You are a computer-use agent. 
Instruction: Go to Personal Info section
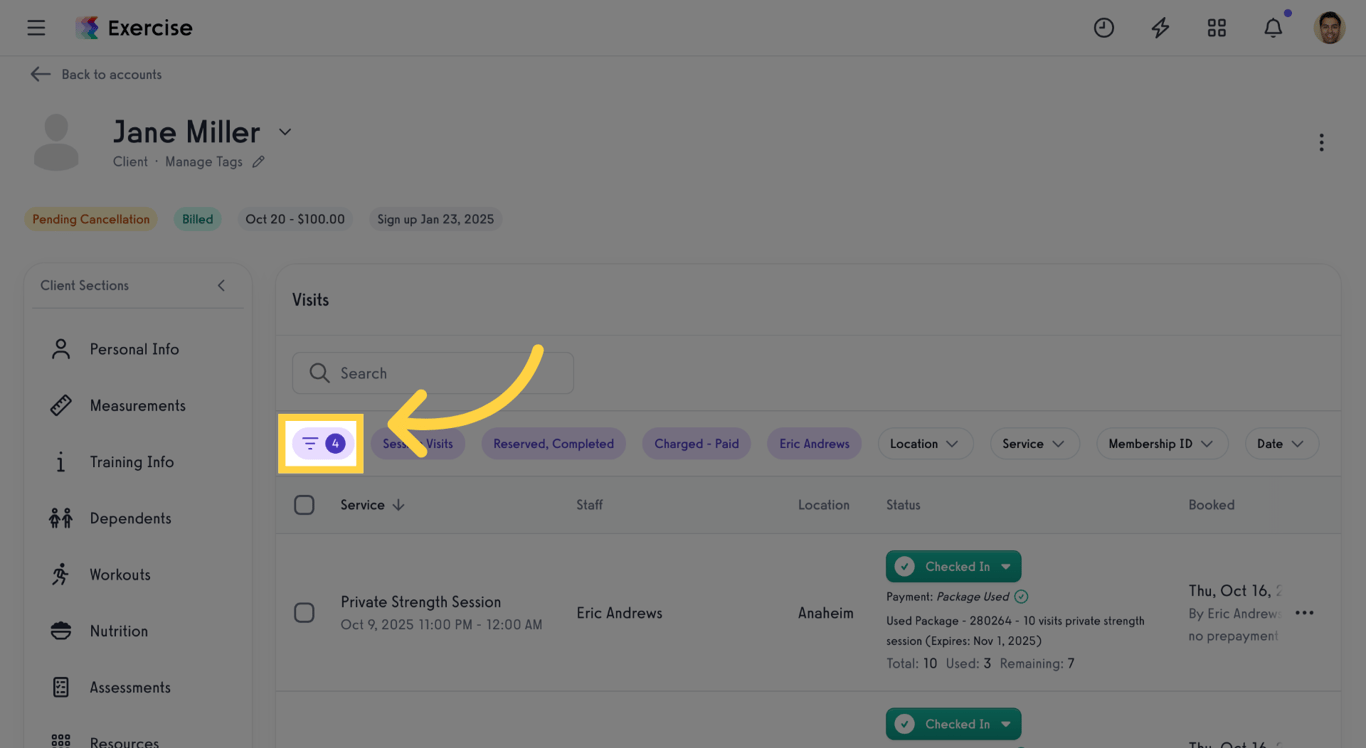click(x=134, y=349)
